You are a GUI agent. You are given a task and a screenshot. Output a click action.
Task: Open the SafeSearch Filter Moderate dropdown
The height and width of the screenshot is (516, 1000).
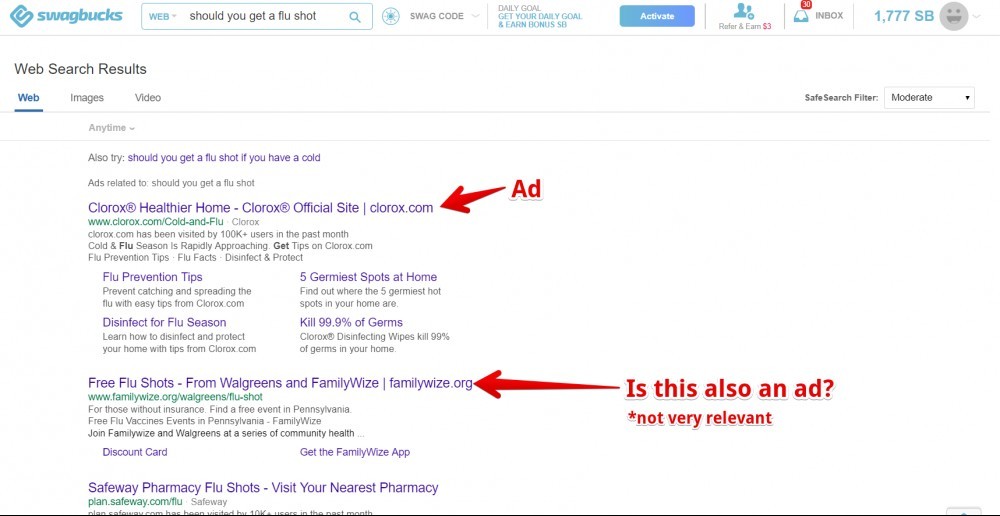click(x=929, y=98)
